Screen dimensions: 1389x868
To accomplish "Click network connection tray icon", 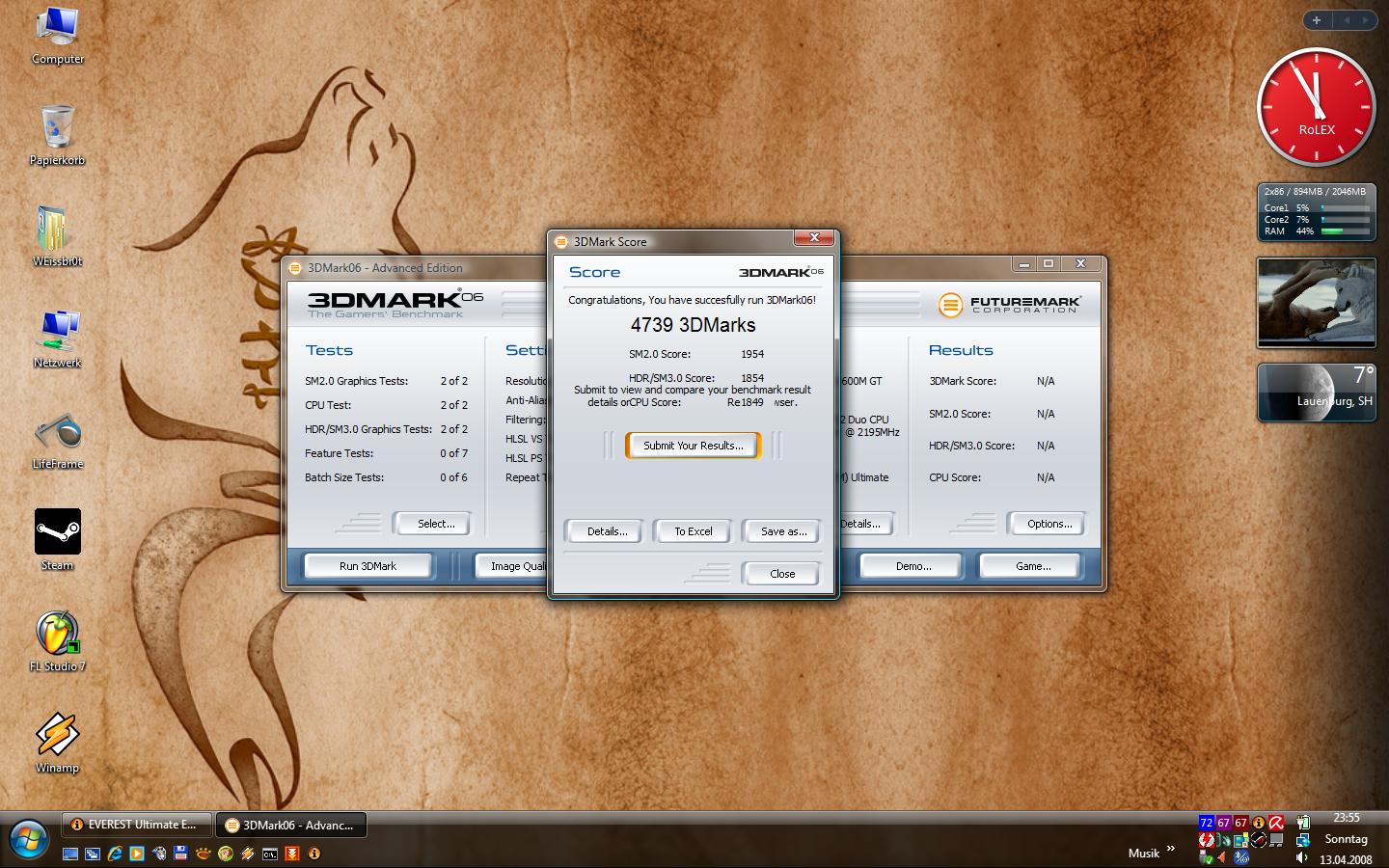I will (1303, 840).
